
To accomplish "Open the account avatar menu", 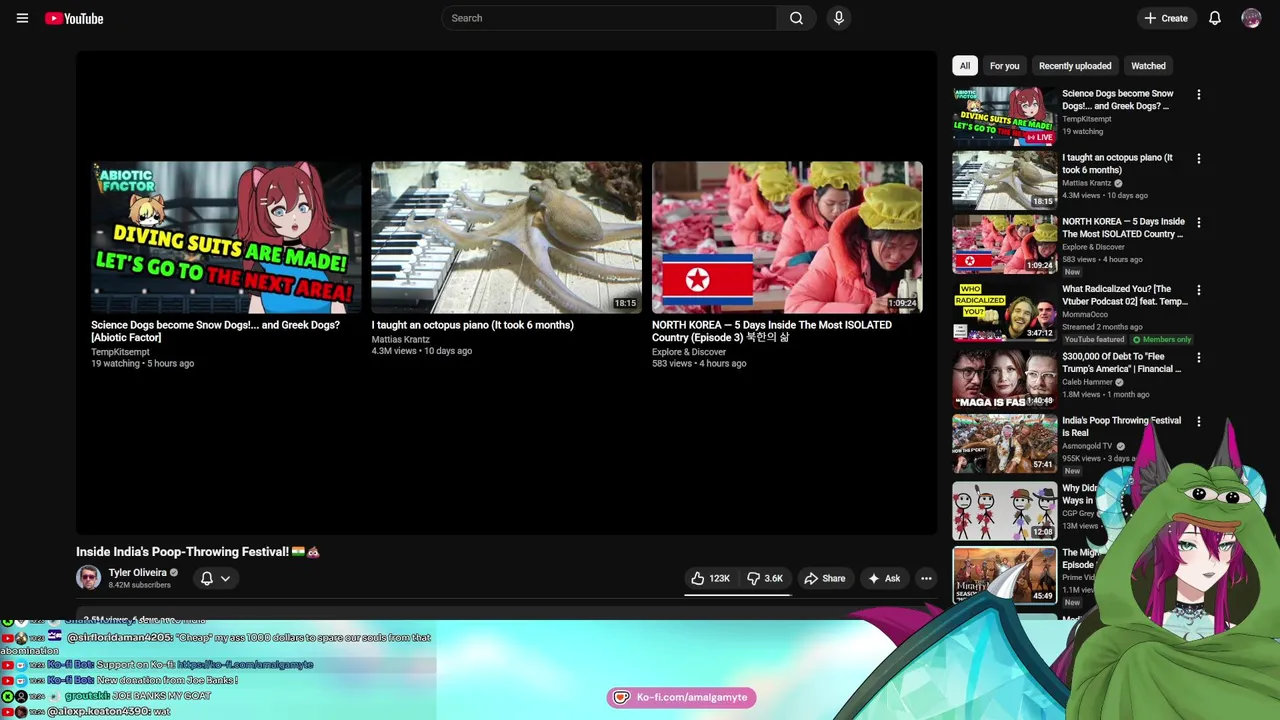I will click(x=1251, y=18).
